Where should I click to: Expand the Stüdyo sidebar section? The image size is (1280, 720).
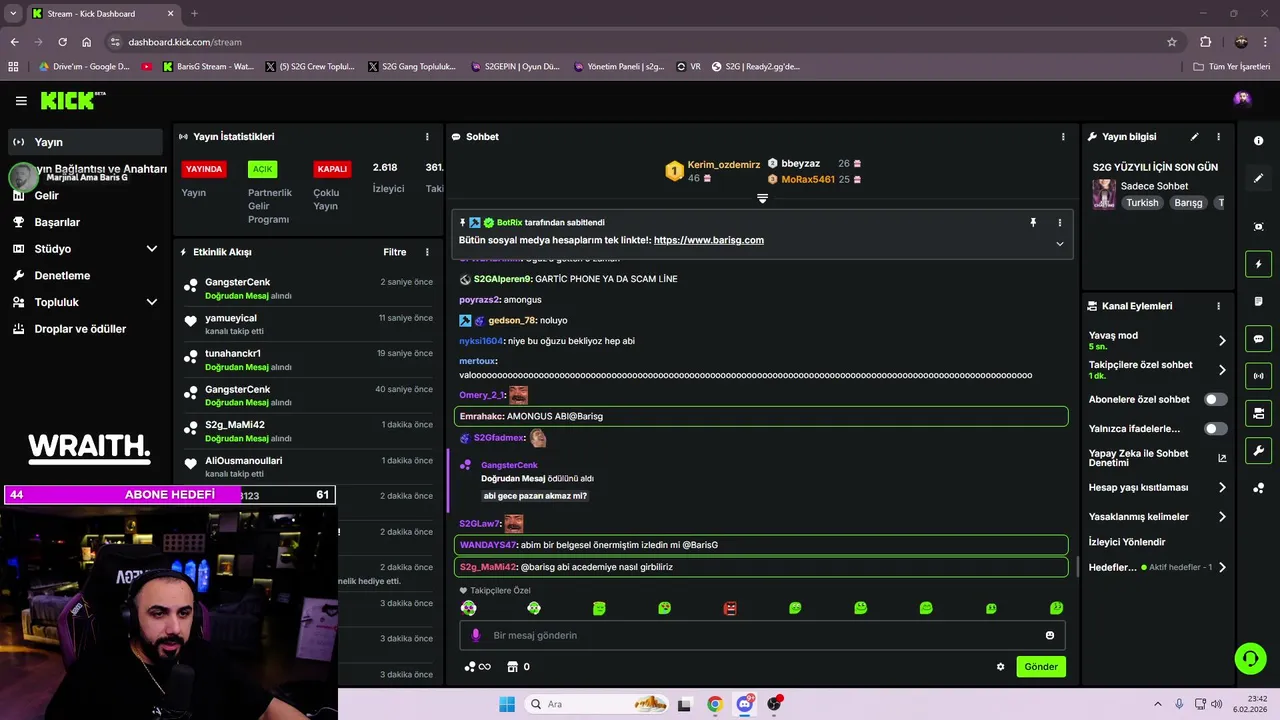(x=152, y=249)
